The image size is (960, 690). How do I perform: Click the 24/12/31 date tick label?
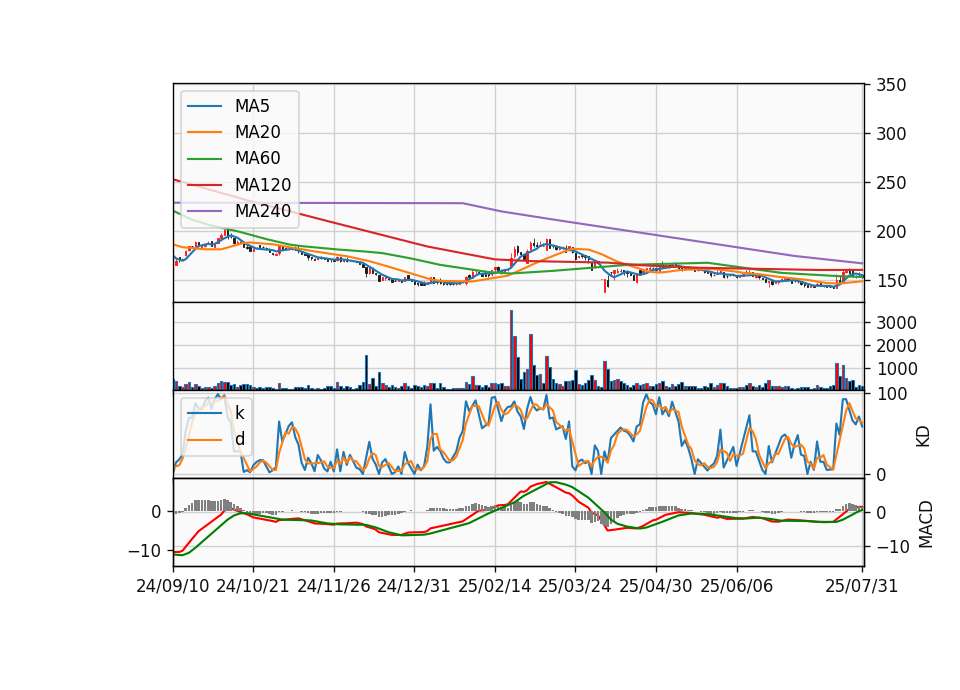tap(413, 586)
